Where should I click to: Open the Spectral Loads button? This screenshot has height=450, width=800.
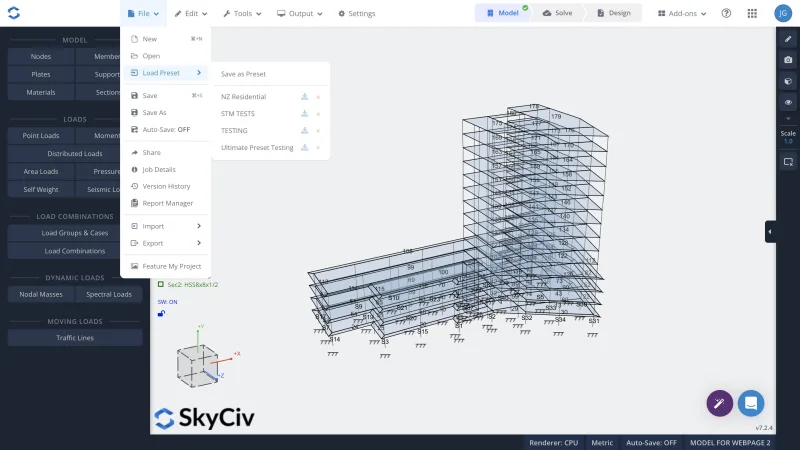(109, 294)
